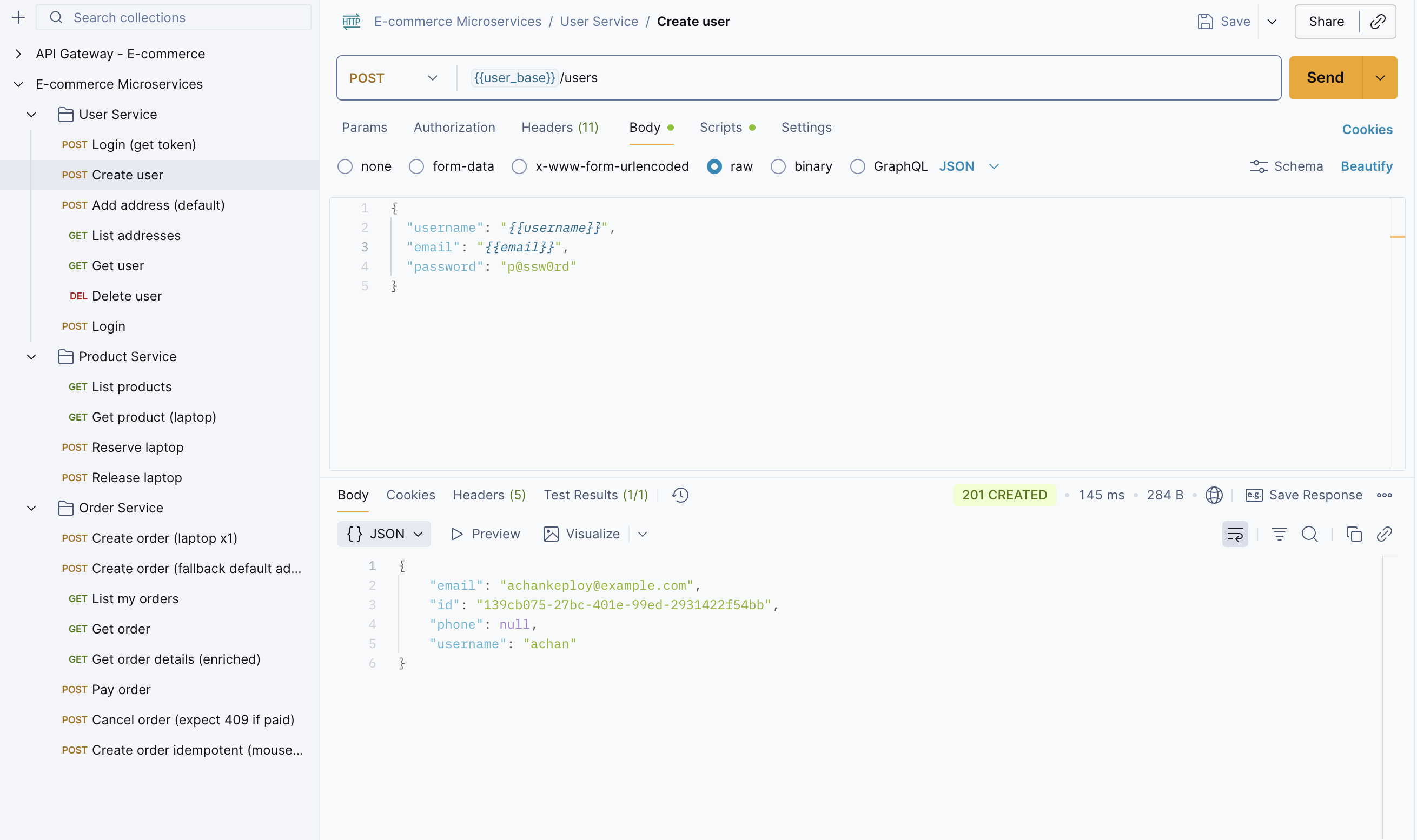
Task: Toggle word wrap in the response viewer
Action: [1235, 534]
